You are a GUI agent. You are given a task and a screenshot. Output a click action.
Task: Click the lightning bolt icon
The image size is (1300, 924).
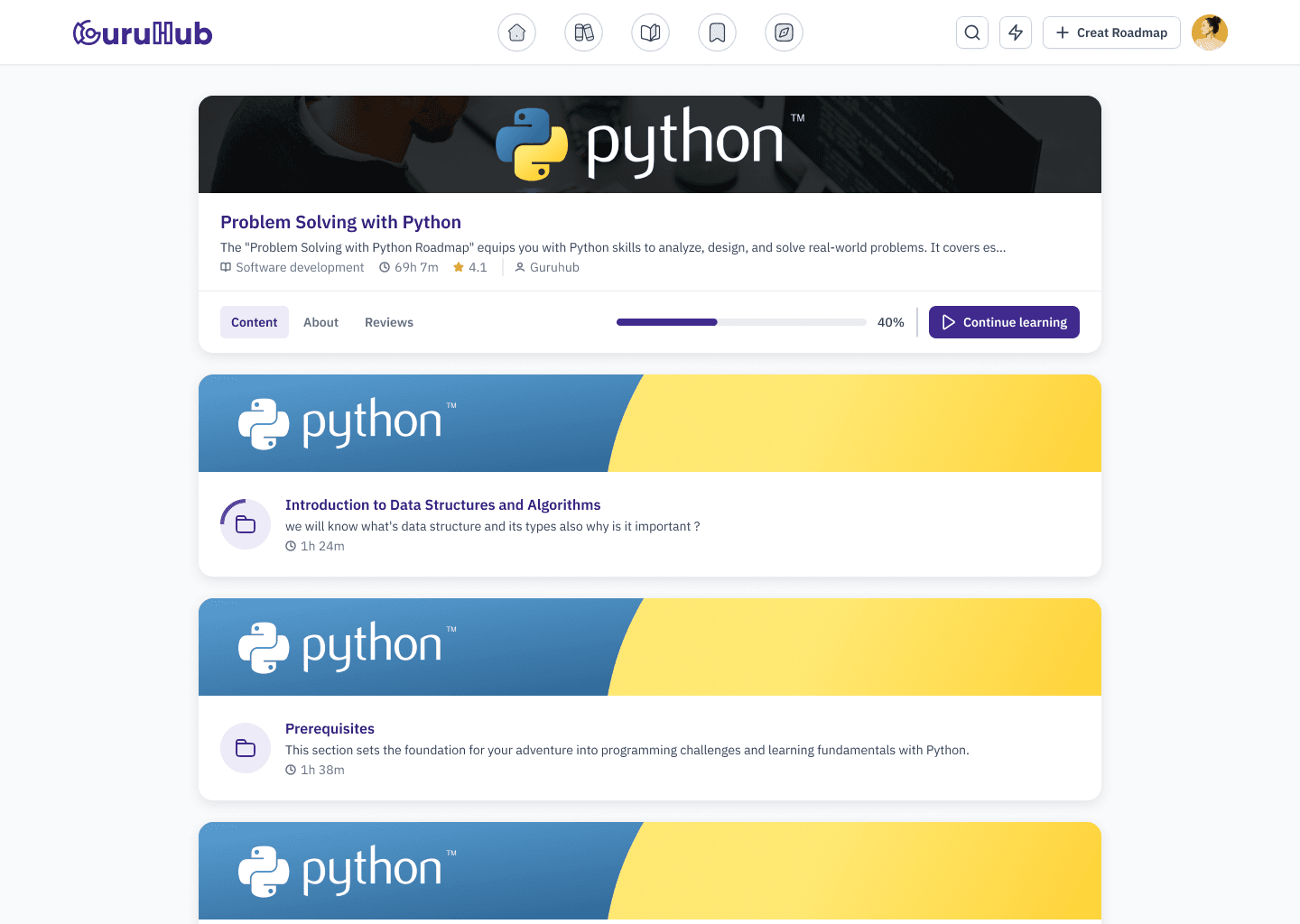tap(1015, 32)
